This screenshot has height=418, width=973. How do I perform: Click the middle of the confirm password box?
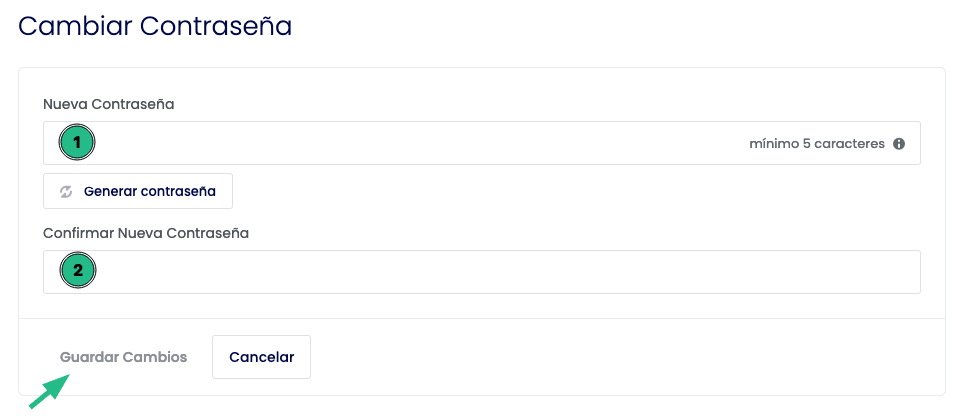(482, 272)
